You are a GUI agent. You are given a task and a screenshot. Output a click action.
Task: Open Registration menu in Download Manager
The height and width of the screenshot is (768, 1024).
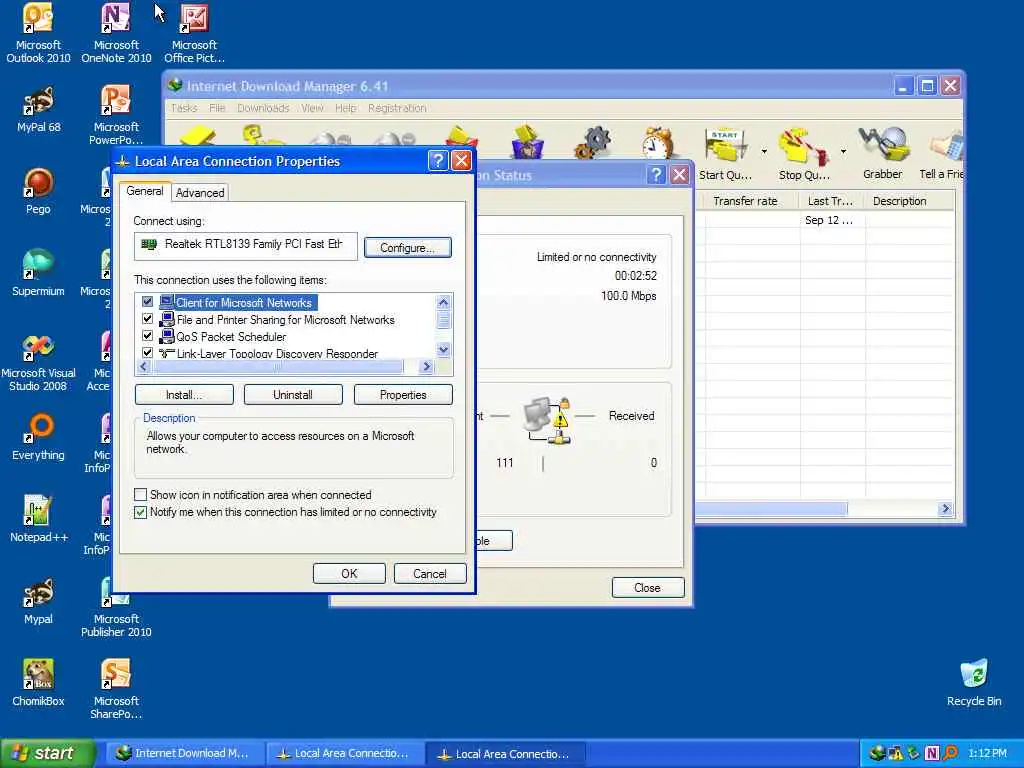click(397, 108)
